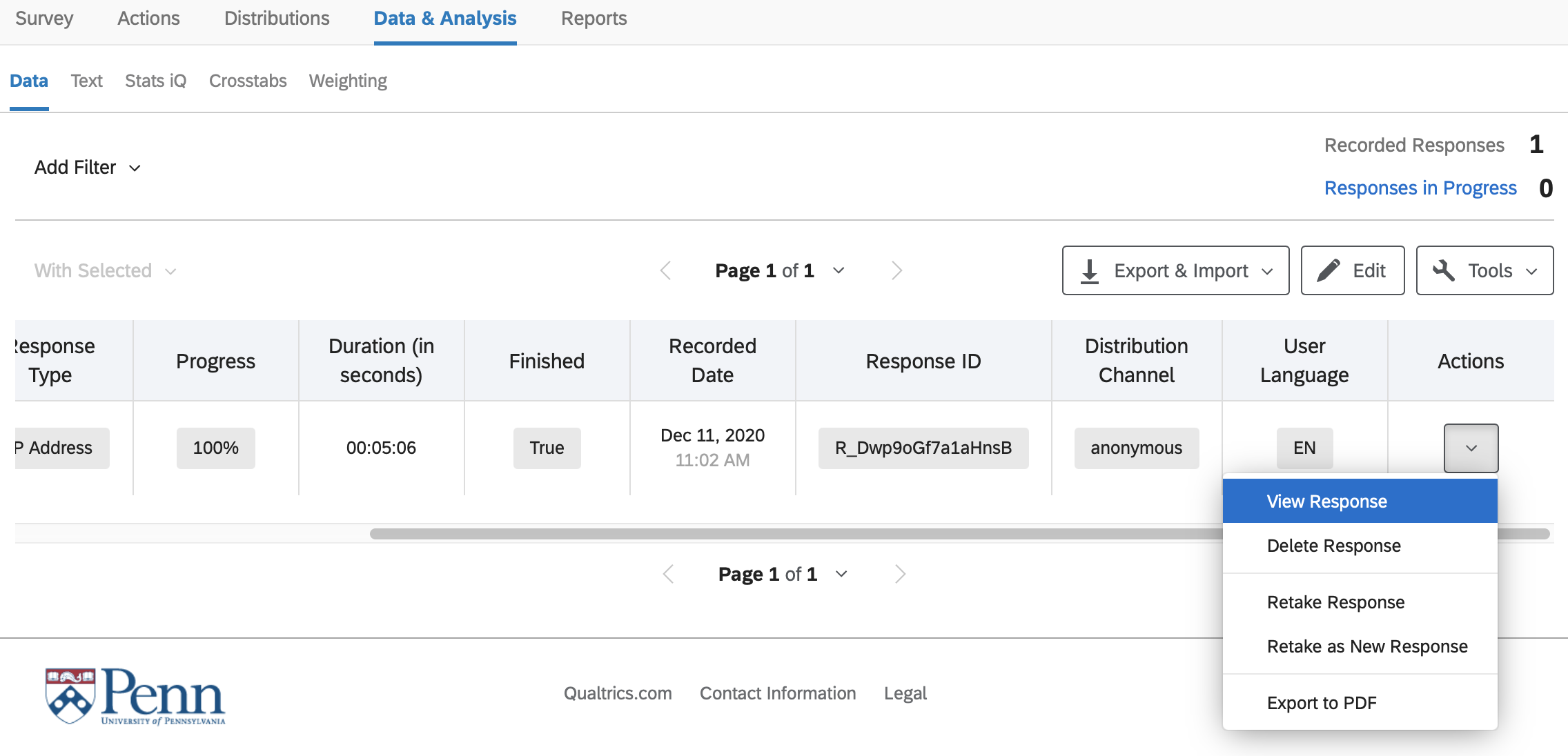This screenshot has height=756, width=1568.
Task: Go to previous page using top left arrow
Action: click(x=665, y=270)
